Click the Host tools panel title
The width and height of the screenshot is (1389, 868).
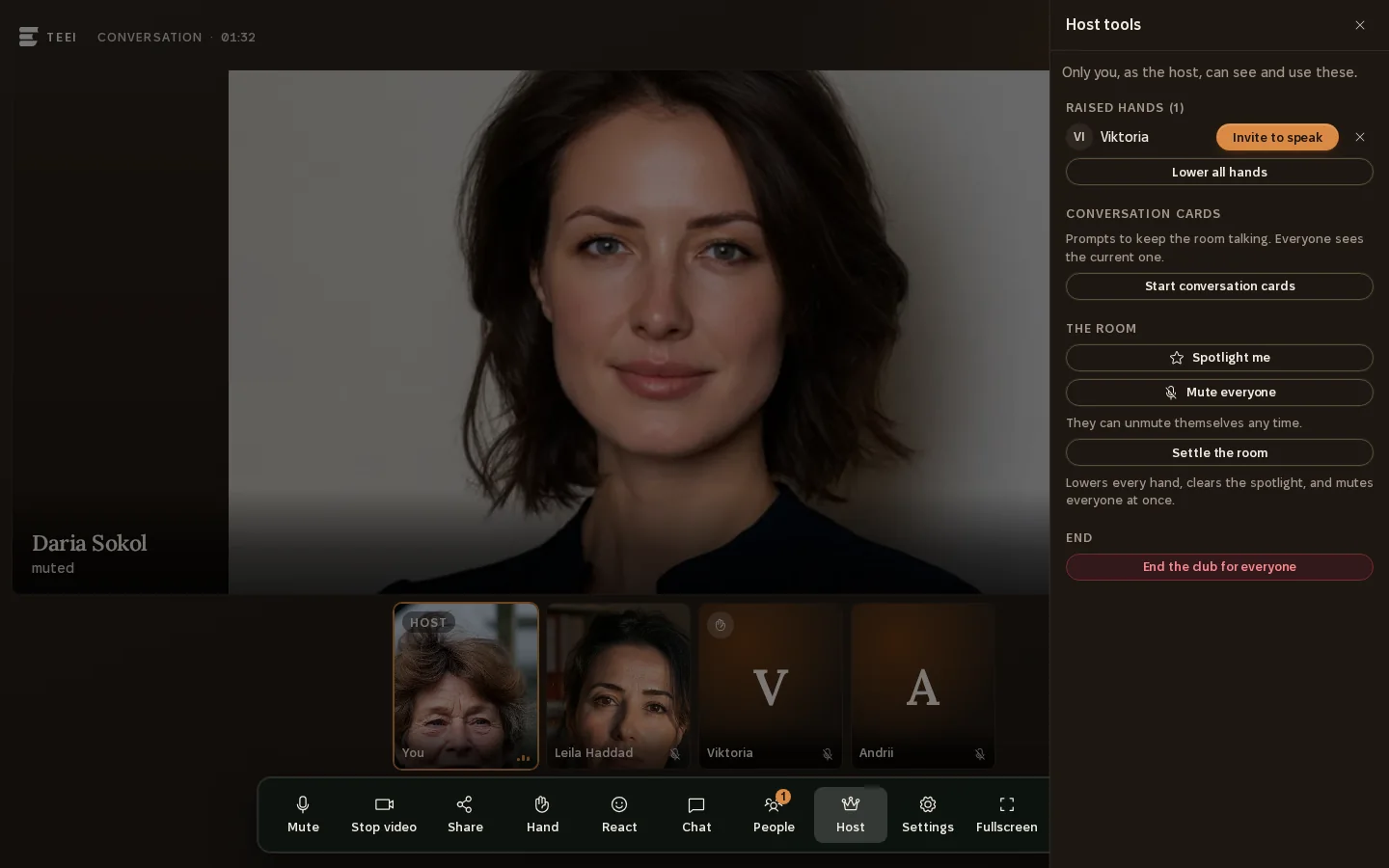point(1103,25)
